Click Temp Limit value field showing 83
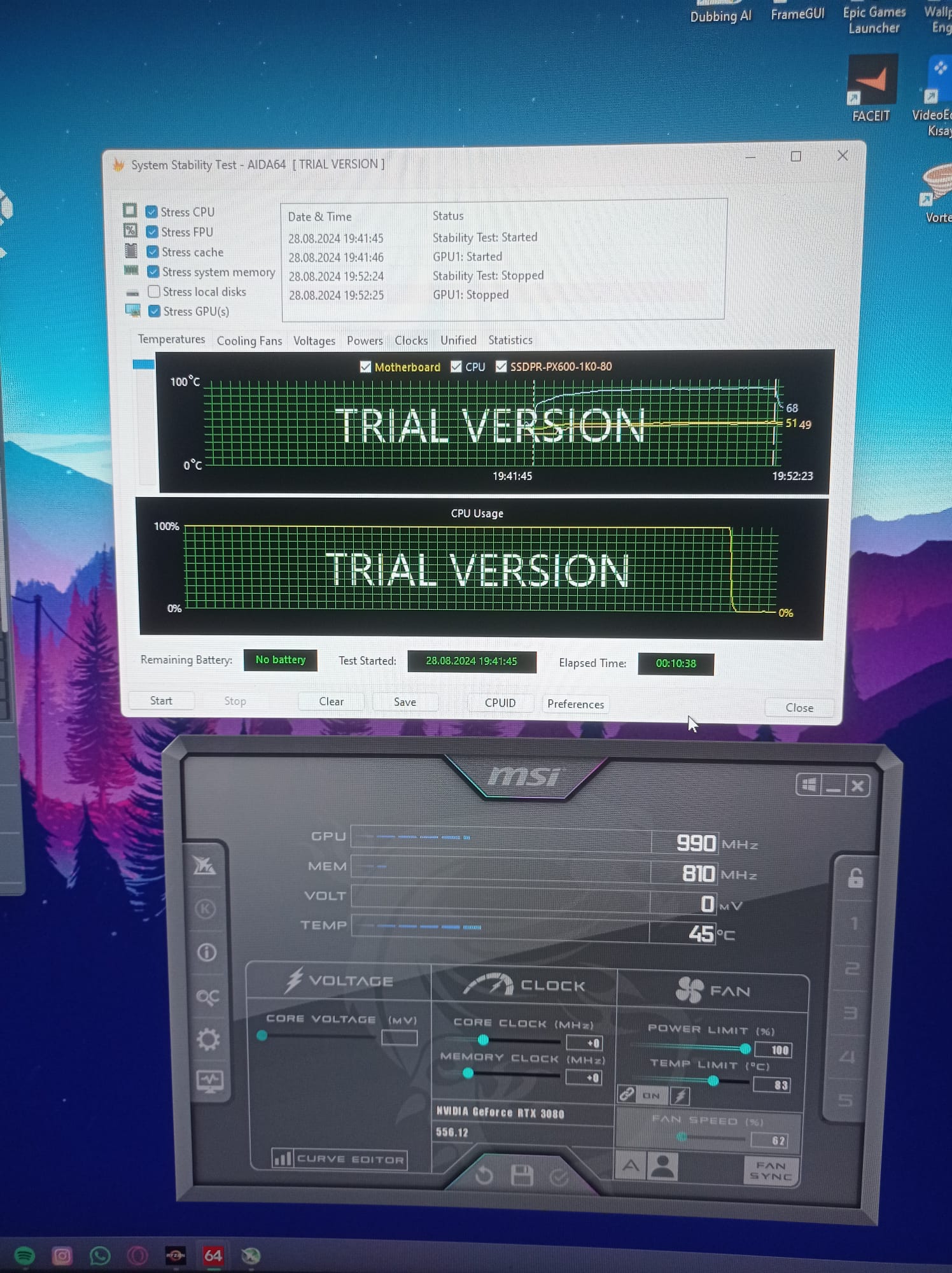 (x=772, y=1085)
